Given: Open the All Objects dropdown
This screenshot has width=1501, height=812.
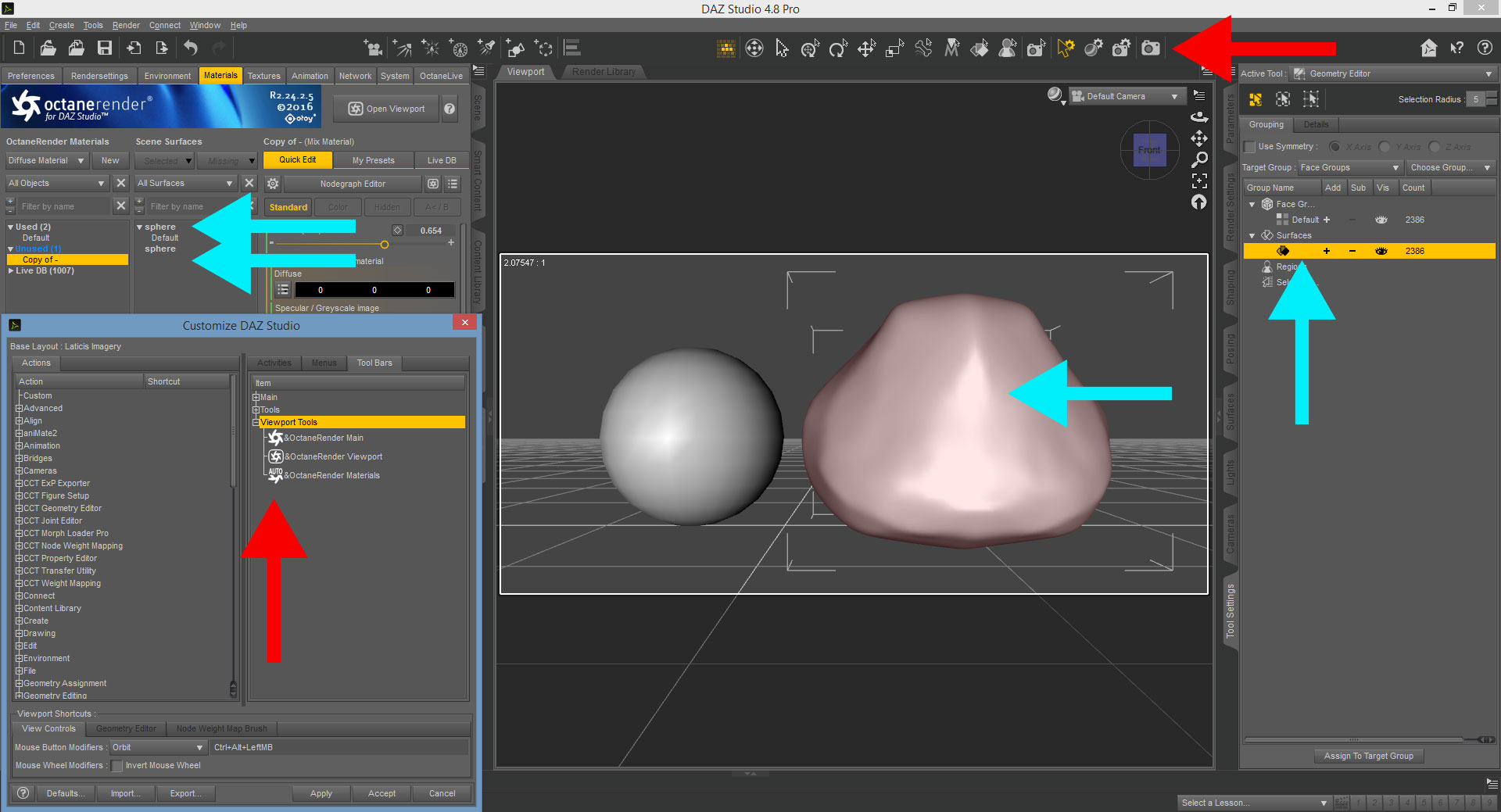Looking at the screenshot, I should coord(56,184).
